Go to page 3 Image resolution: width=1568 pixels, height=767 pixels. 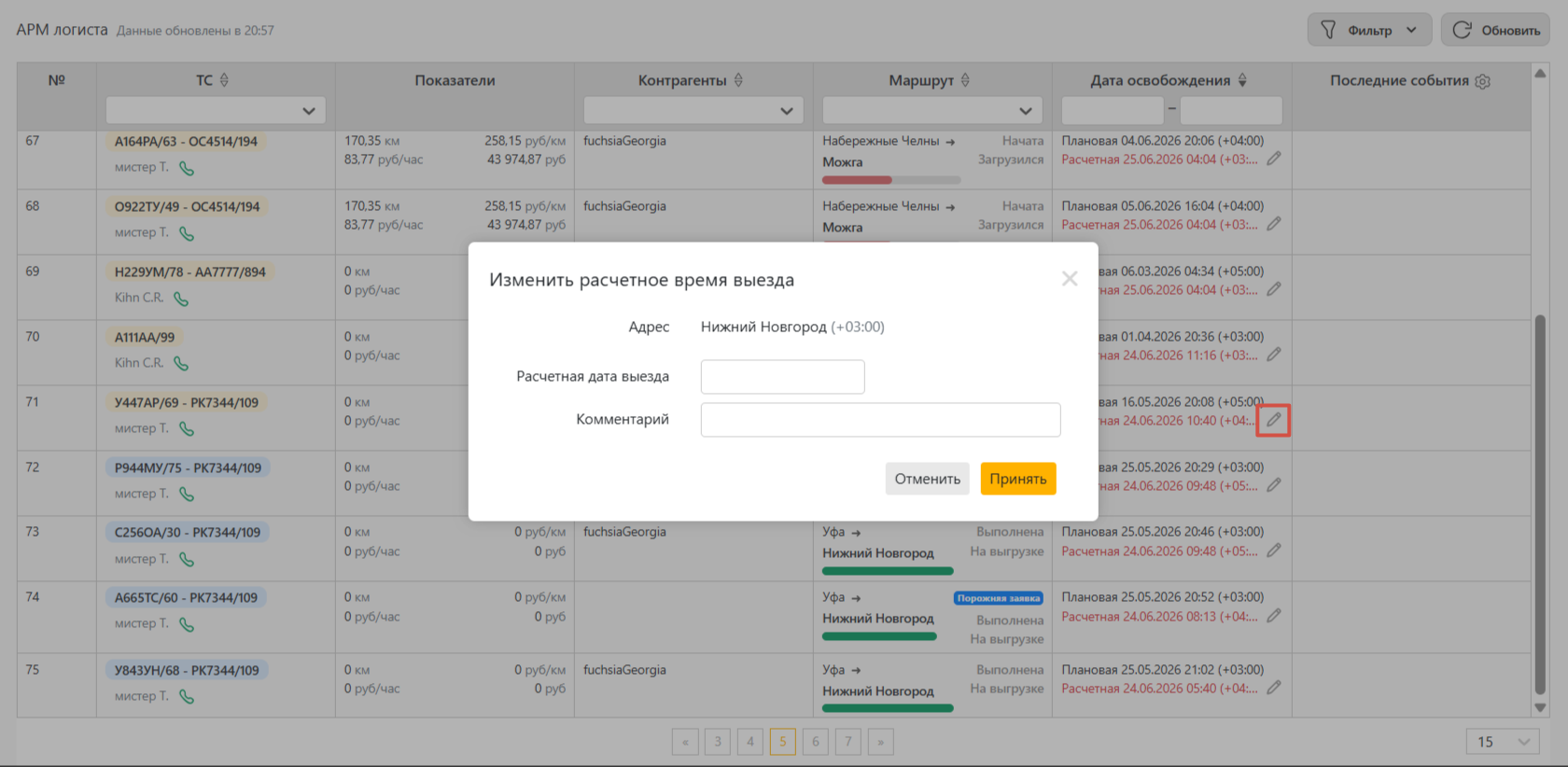[718, 742]
